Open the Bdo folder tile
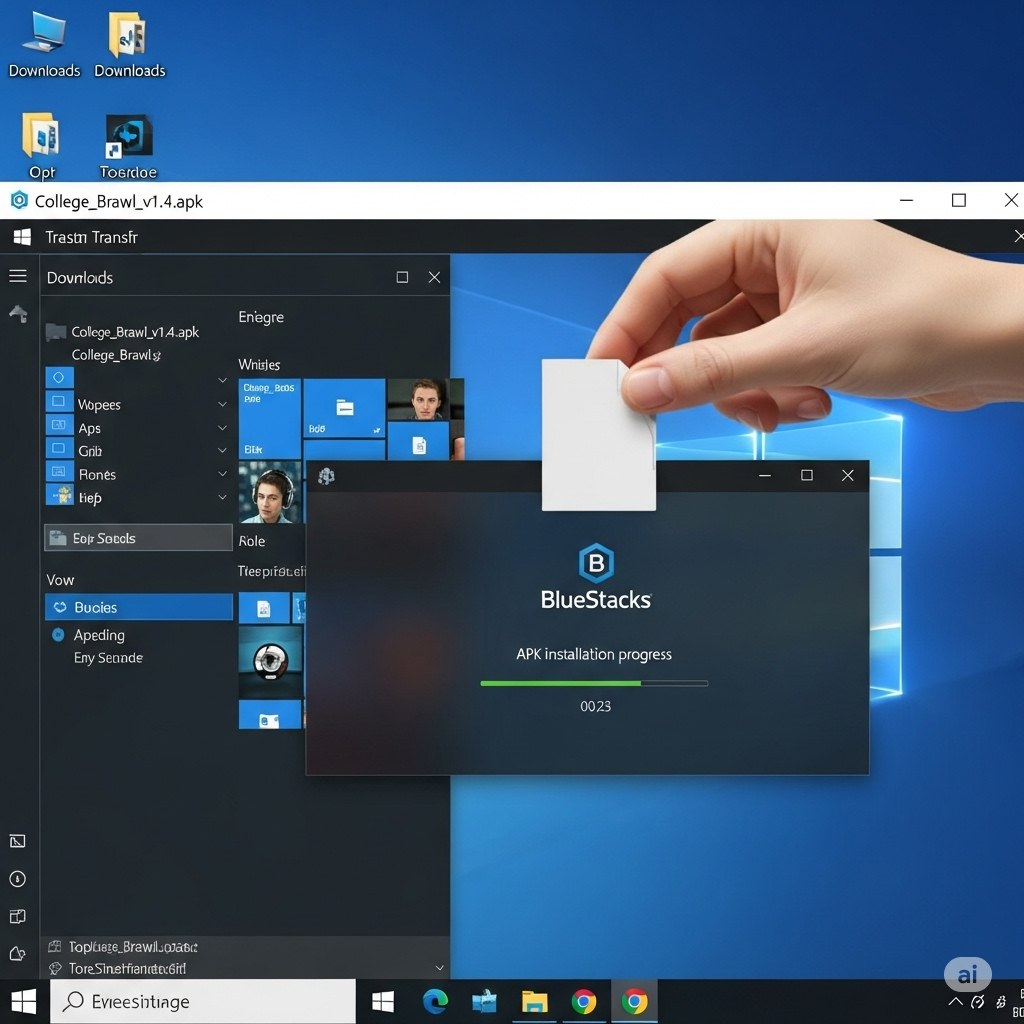This screenshot has width=1024, height=1024. coord(344,408)
